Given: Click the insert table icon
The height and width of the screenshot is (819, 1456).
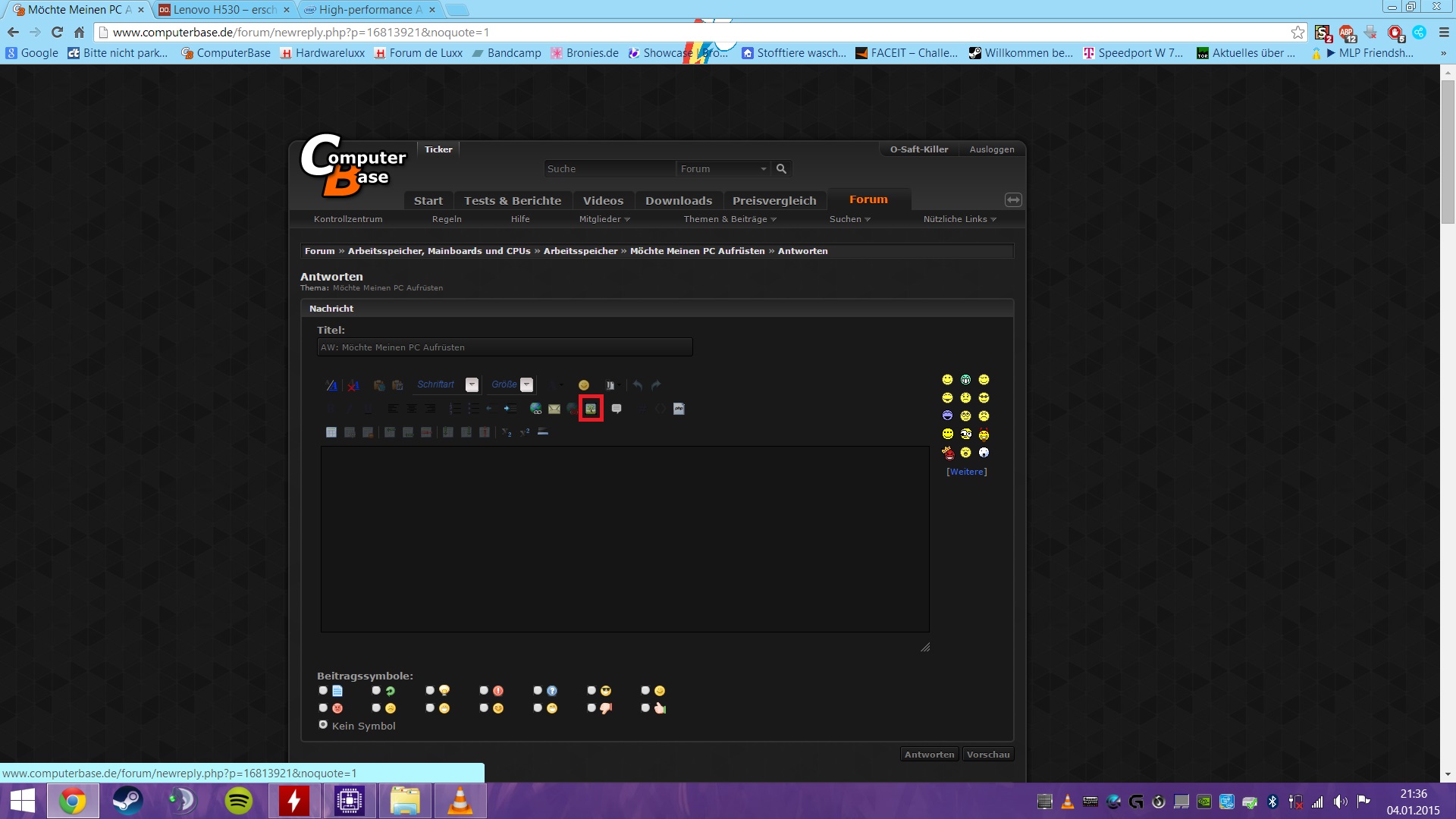Looking at the screenshot, I should (x=331, y=432).
